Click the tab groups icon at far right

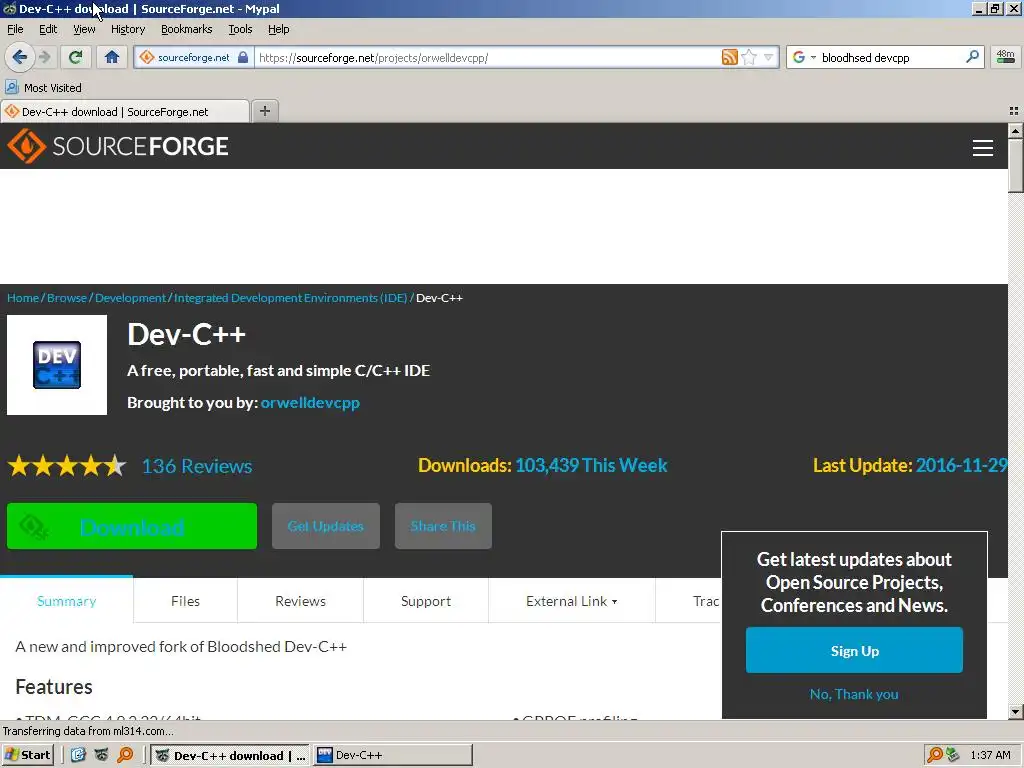(x=1014, y=111)
